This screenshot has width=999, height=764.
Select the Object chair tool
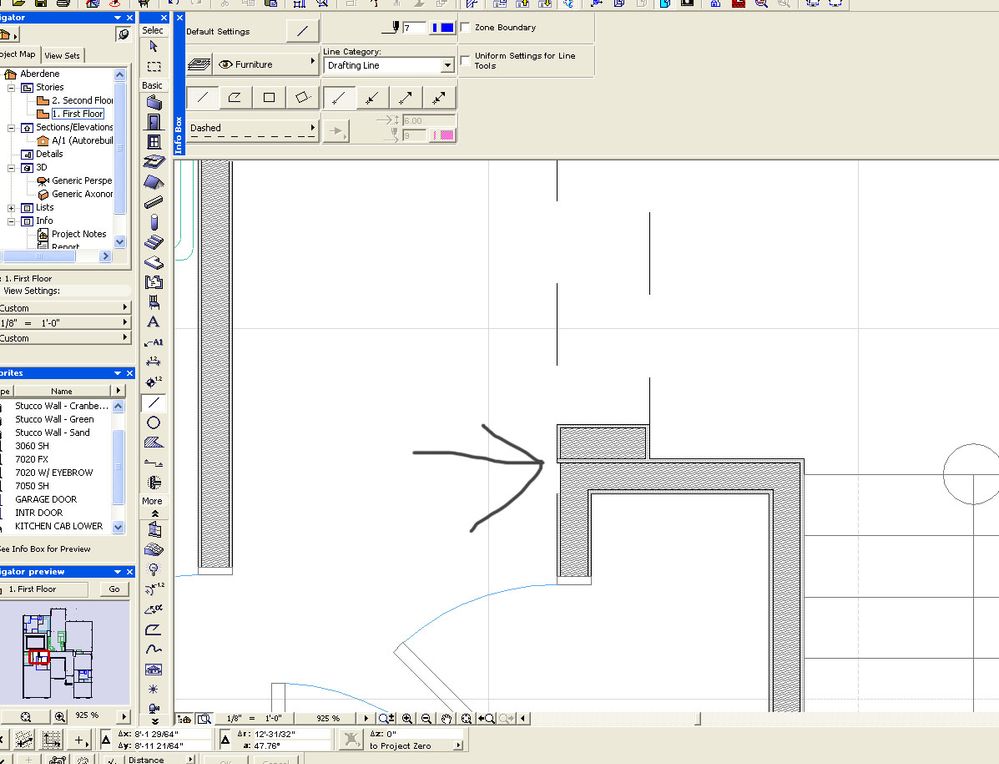(x=154, y=302)
